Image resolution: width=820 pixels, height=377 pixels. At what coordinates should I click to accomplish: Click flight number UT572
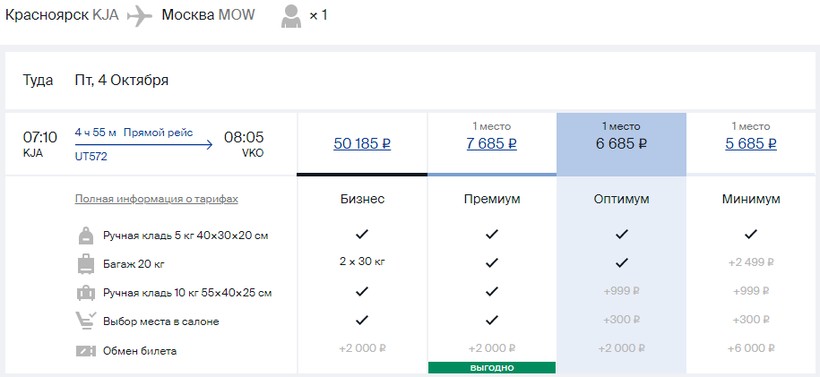[91, 156]
